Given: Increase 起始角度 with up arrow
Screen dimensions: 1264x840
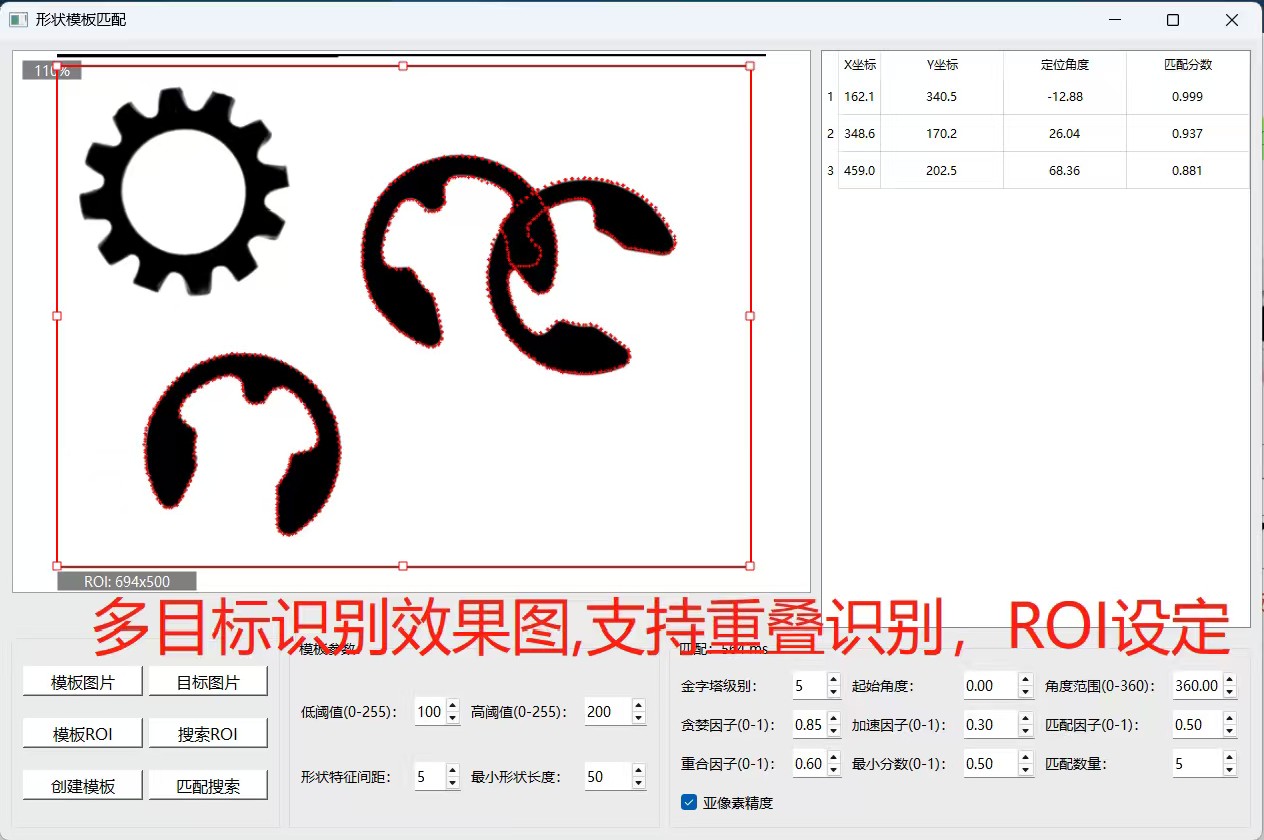Looking at the screenshot, I should coord(1025,679).
